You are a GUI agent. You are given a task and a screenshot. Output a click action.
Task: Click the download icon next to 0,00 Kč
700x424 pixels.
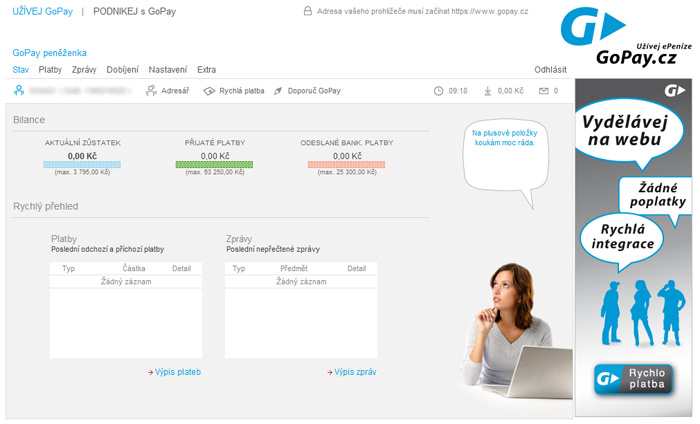[x=488, y=91]
